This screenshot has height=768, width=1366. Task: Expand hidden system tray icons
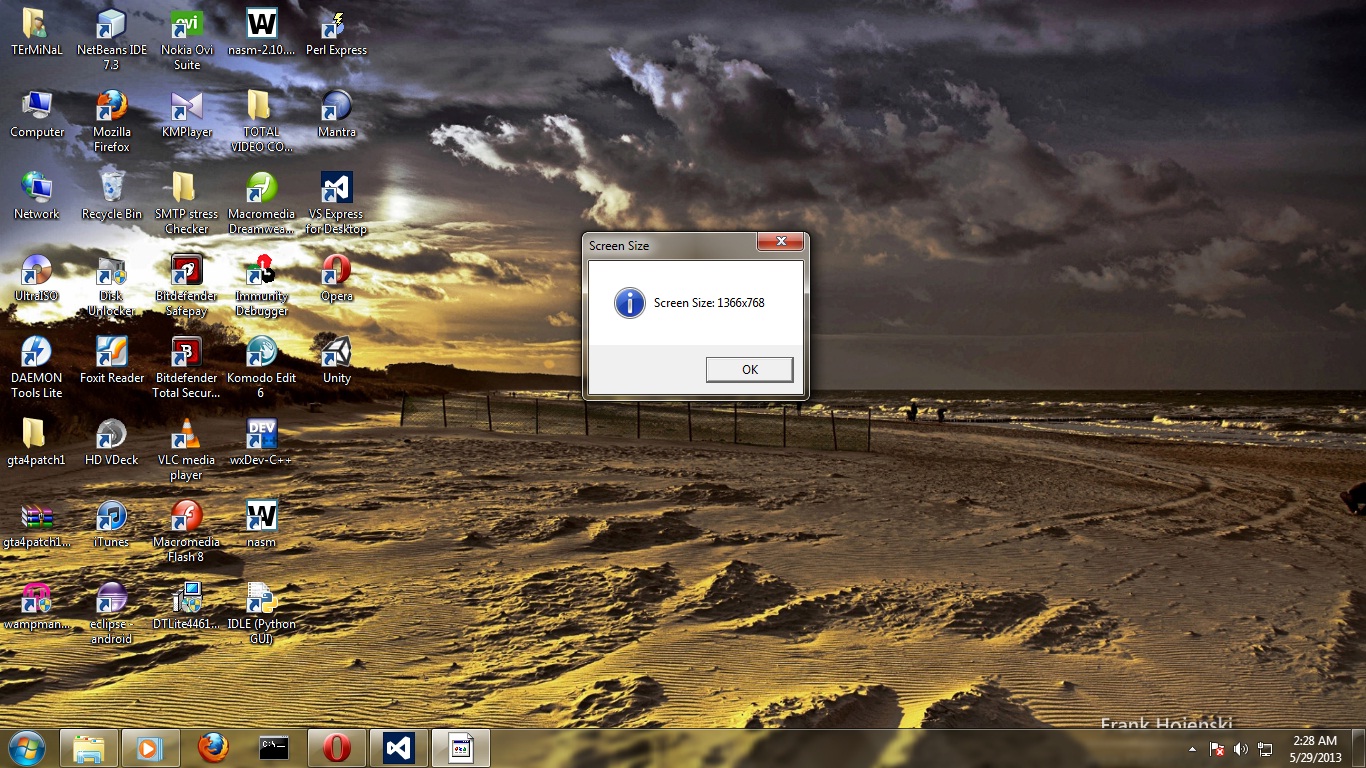(1190, 747)
